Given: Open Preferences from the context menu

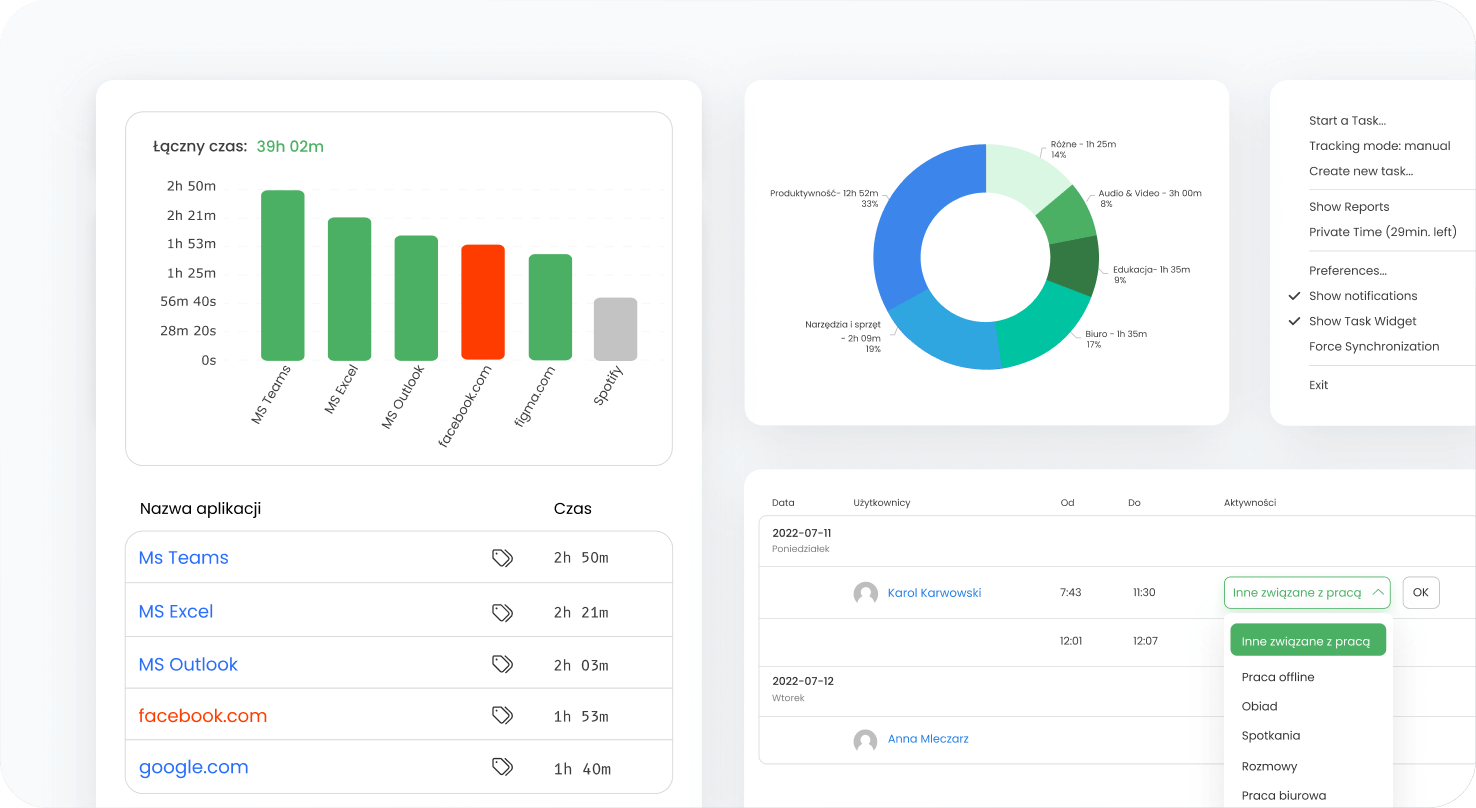Looking at the screenshot, I should point(1348,271).
